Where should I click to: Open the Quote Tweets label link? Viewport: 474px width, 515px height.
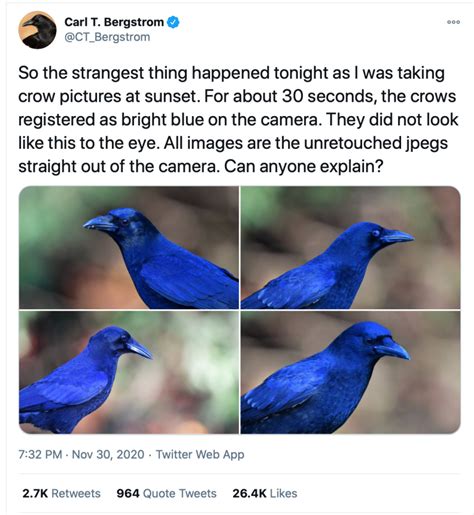[x=180, y=493]
